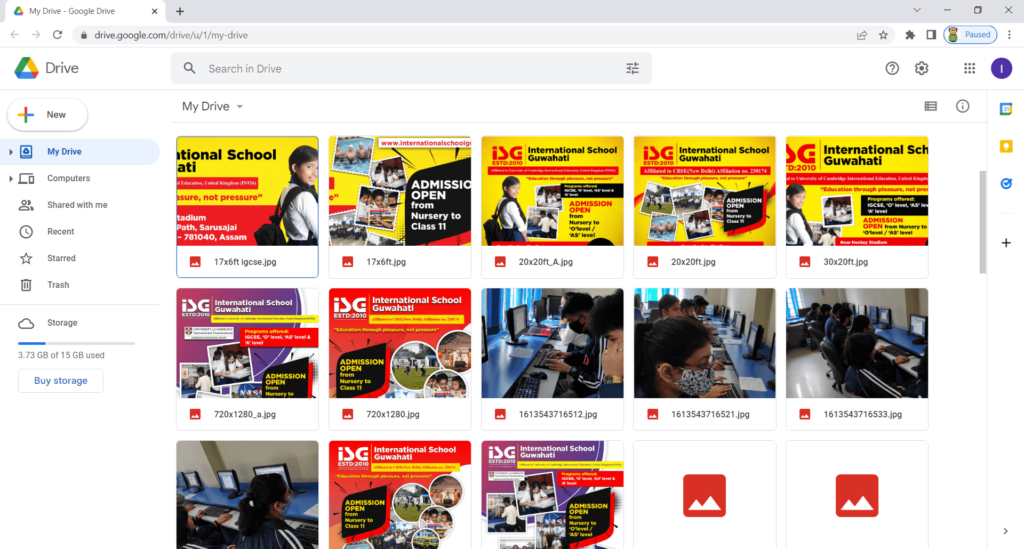
Task: Open search options filter icon
Action: tap(632, 69)
